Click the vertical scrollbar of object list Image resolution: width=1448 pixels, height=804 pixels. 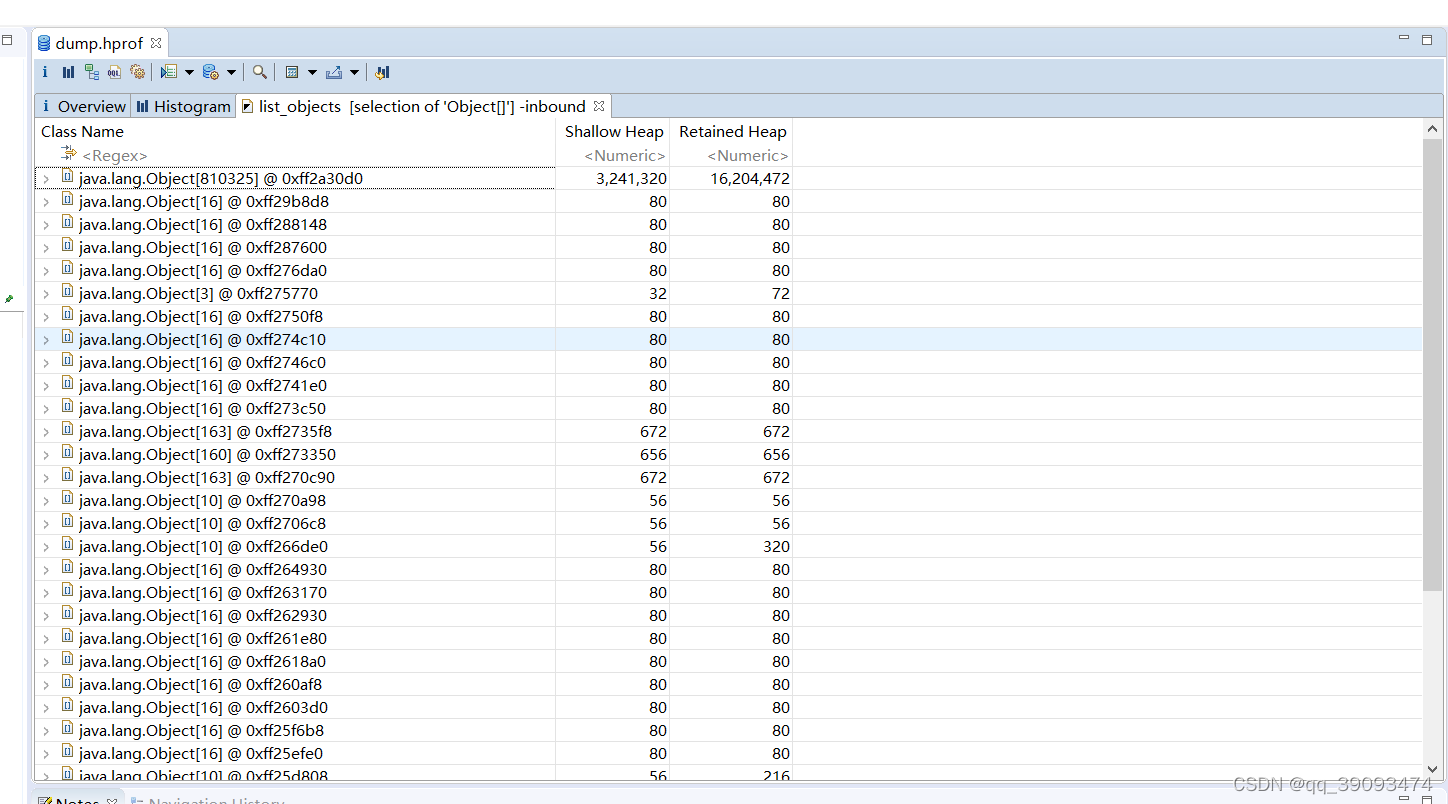click(x=1432, y=365)
